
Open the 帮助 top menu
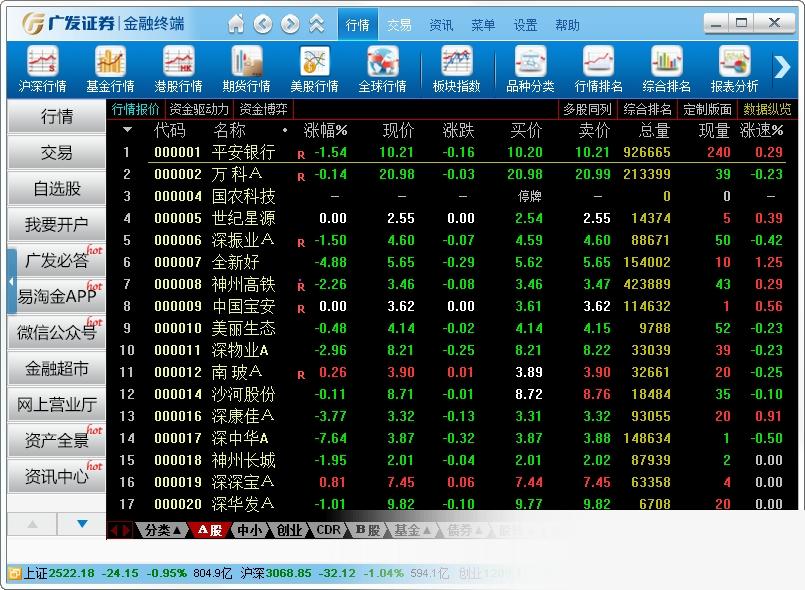(x=567, y=25)
